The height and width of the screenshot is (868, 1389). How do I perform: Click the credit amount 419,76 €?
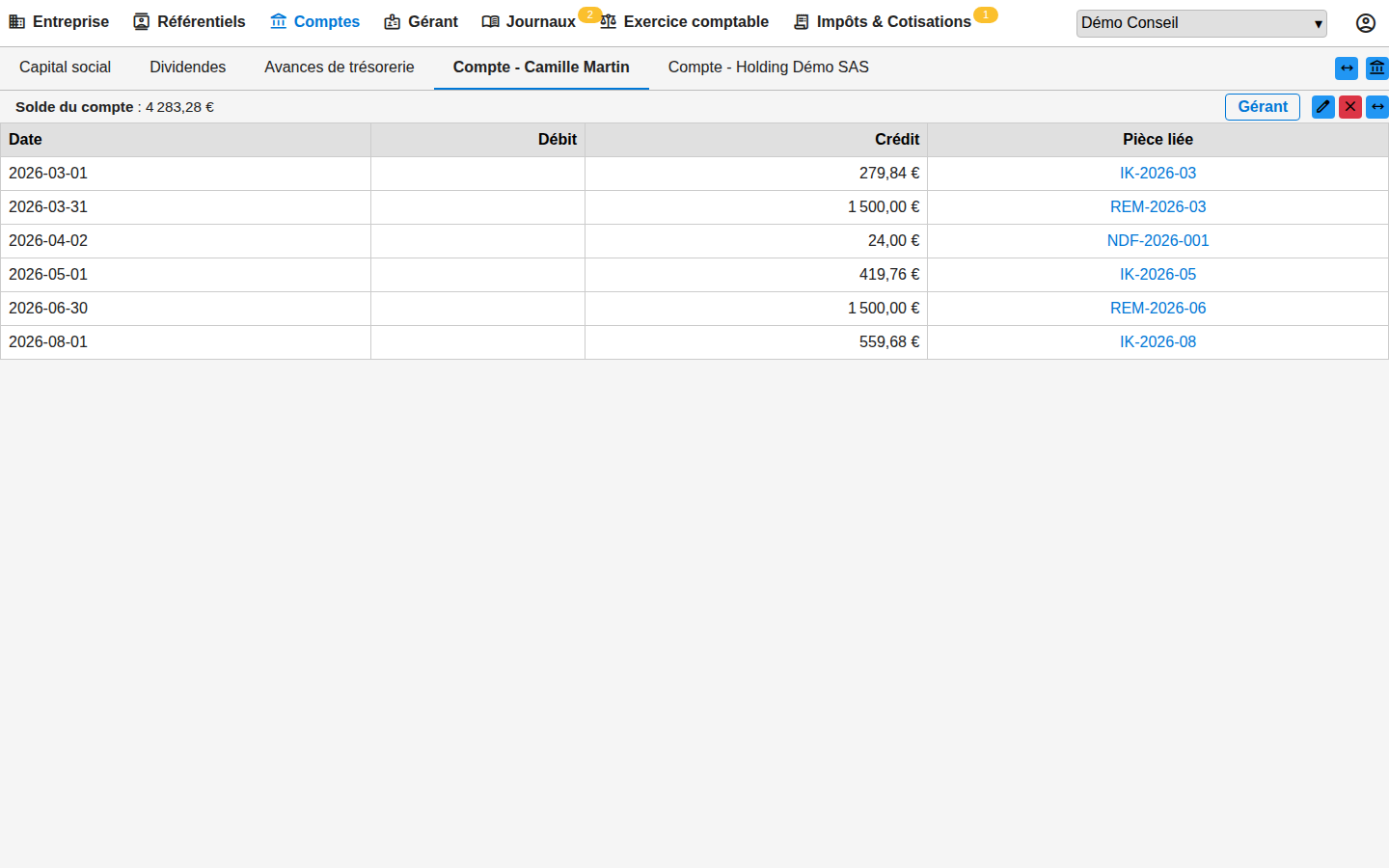[889, 275]
